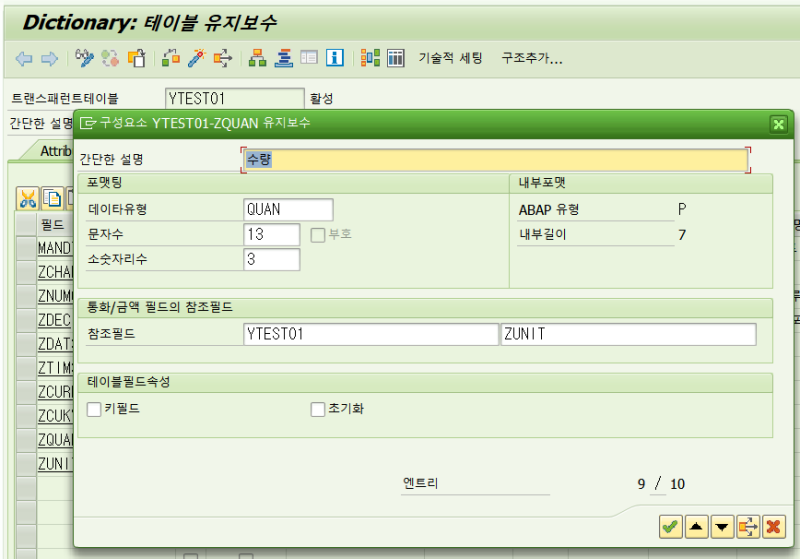Select the ZQUA field row
800x559 pixels.
pos(55,440)
